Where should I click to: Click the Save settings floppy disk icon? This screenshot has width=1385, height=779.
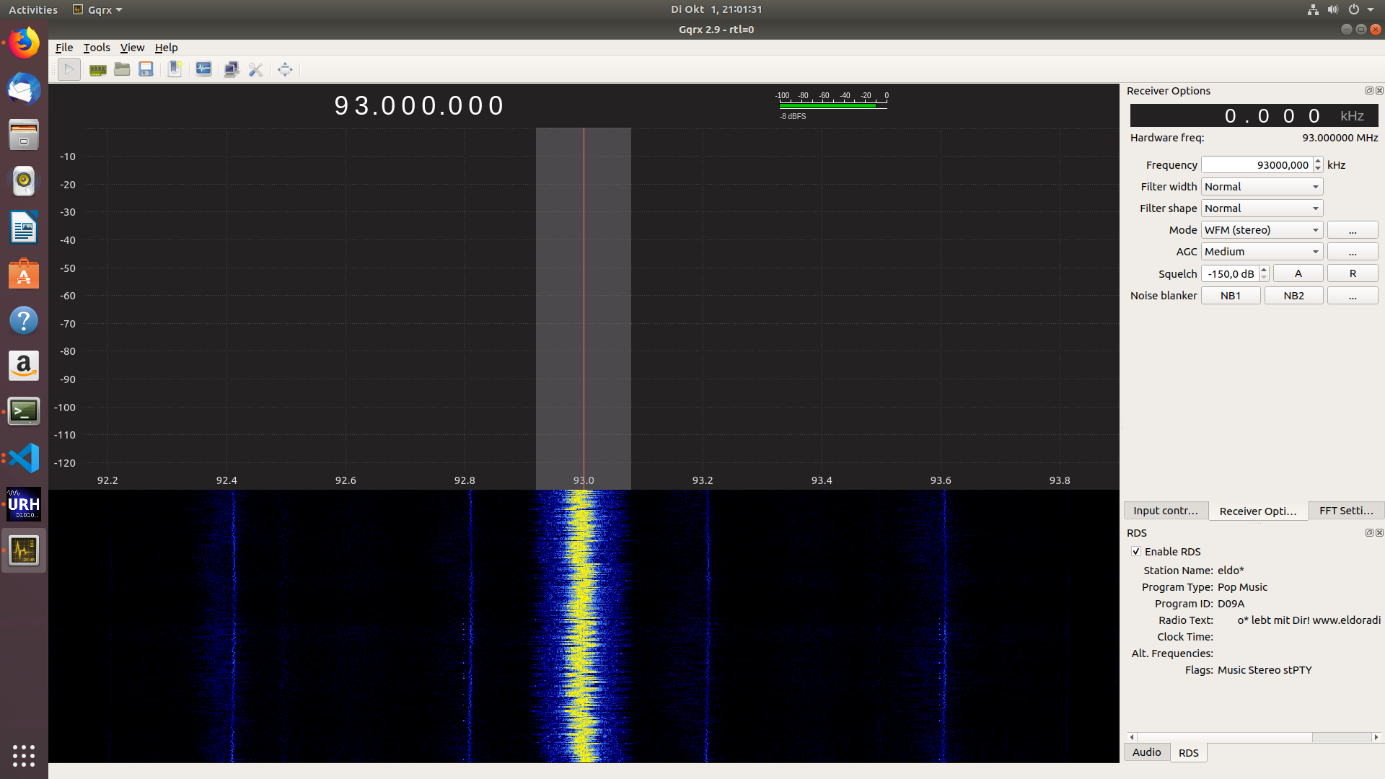click(x=146, y=69)
